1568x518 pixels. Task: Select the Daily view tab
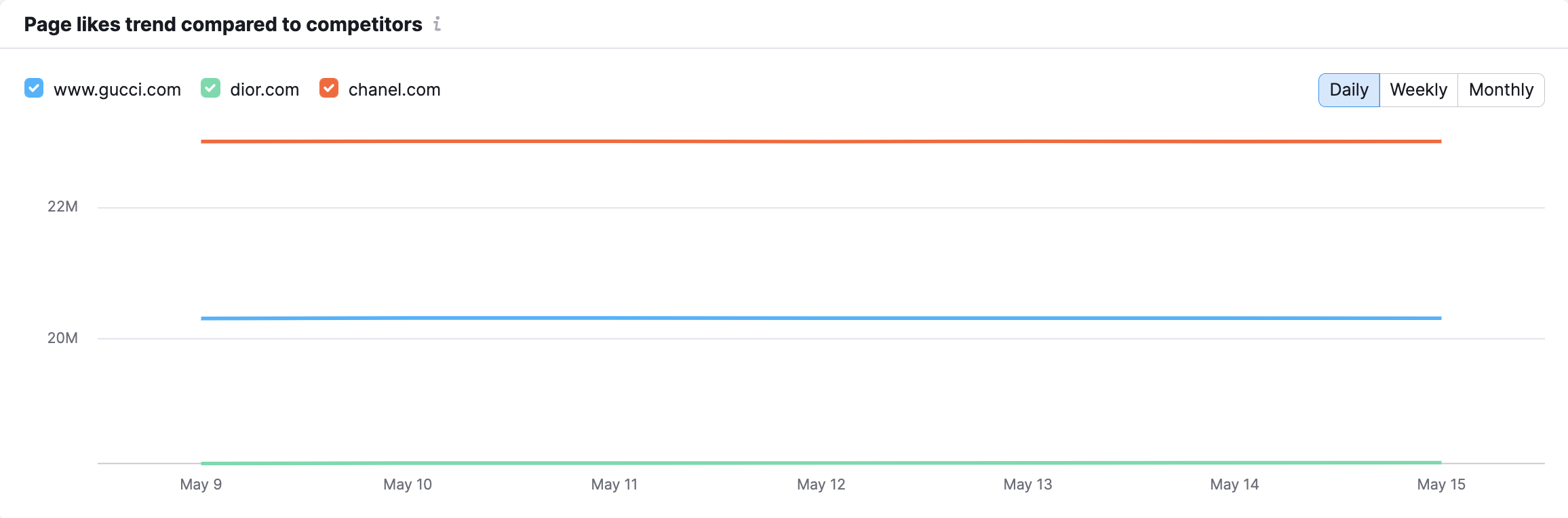(1348, 90)
